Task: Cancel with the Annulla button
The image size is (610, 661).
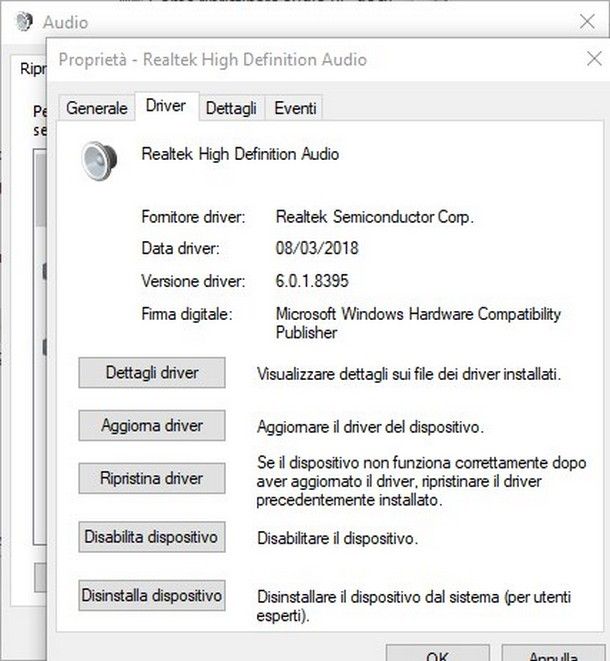Action: pos(554,653)
